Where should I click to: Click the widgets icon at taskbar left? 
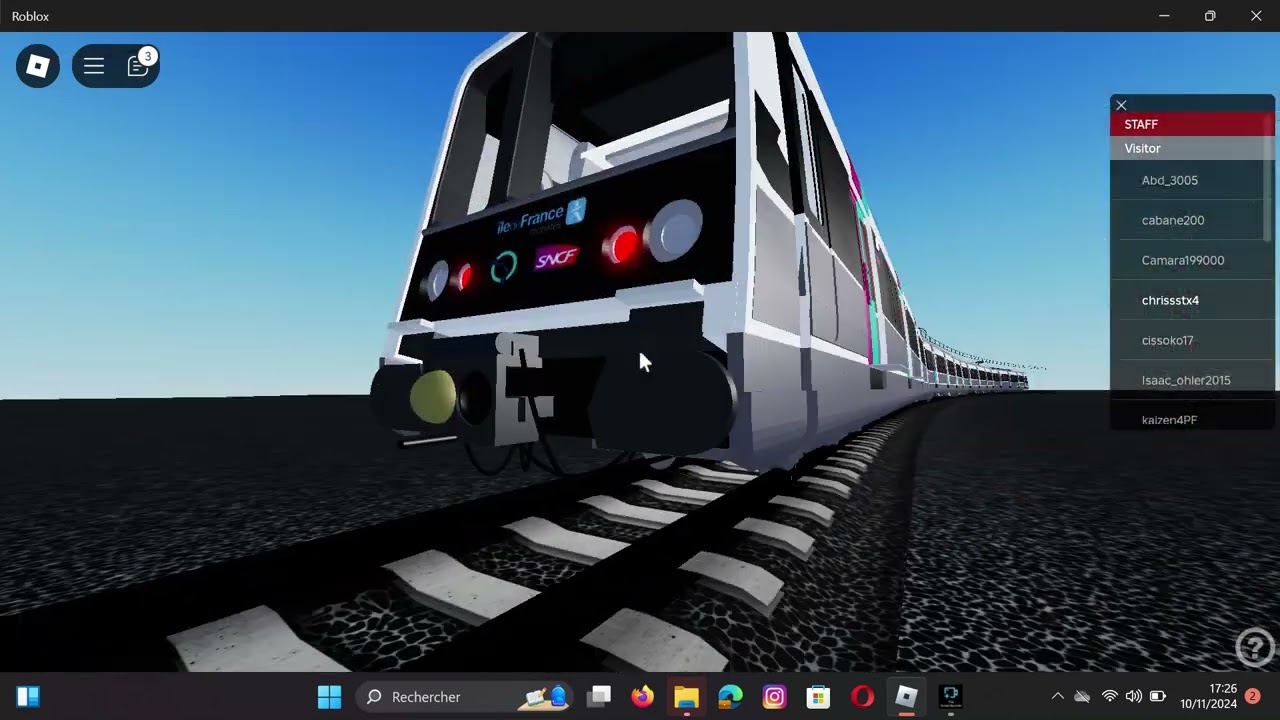[28, 696]
